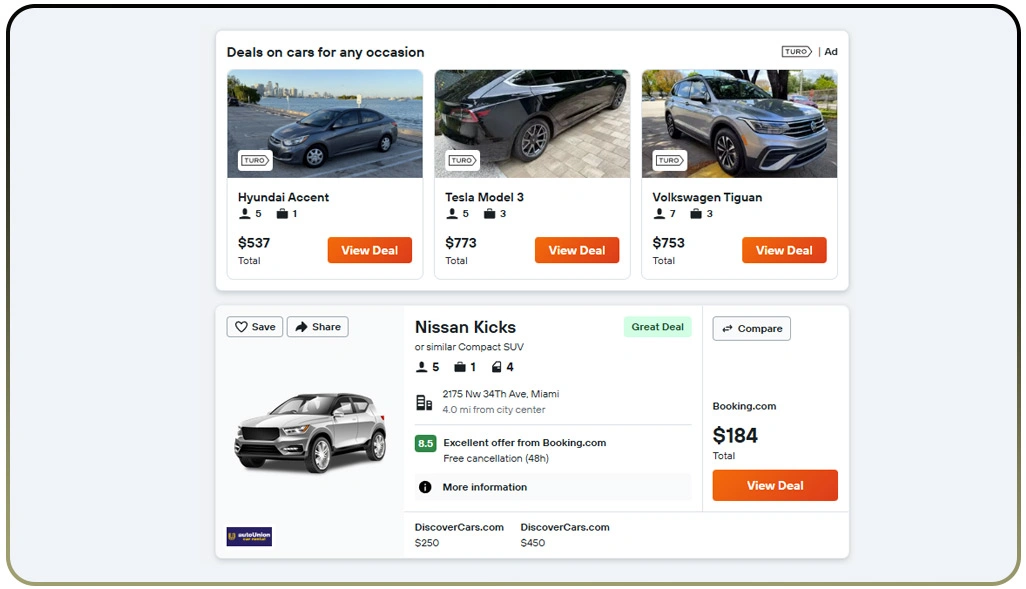Click the 8.5 rating badge
Viewport: 1026px width, 589px height.
(425, 443)
